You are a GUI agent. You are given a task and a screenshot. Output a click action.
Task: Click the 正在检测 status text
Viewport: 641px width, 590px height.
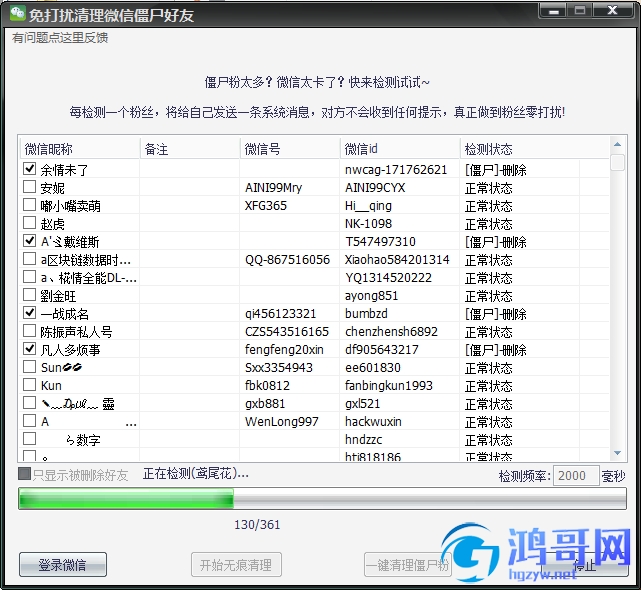(196, 473)
